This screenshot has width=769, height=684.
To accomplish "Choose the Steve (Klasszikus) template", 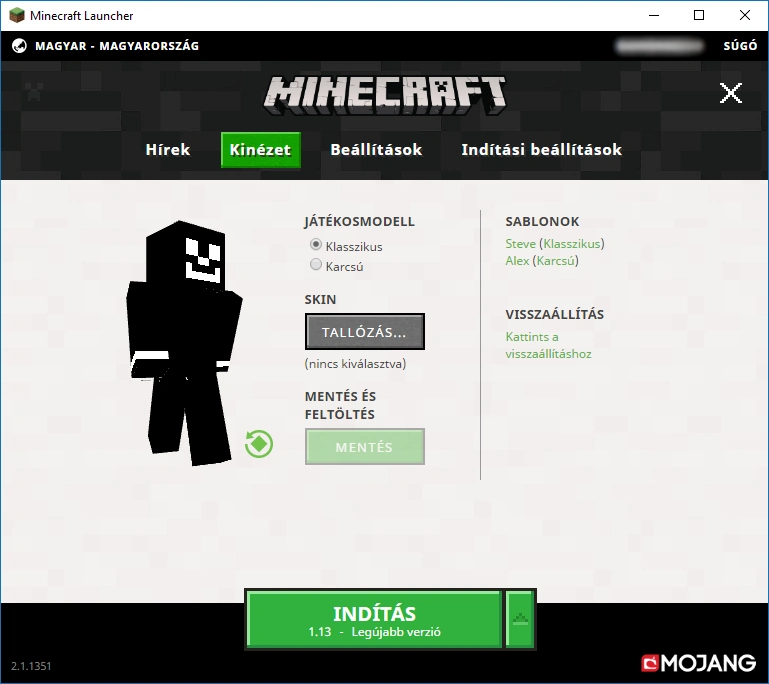I will point(555,244).
